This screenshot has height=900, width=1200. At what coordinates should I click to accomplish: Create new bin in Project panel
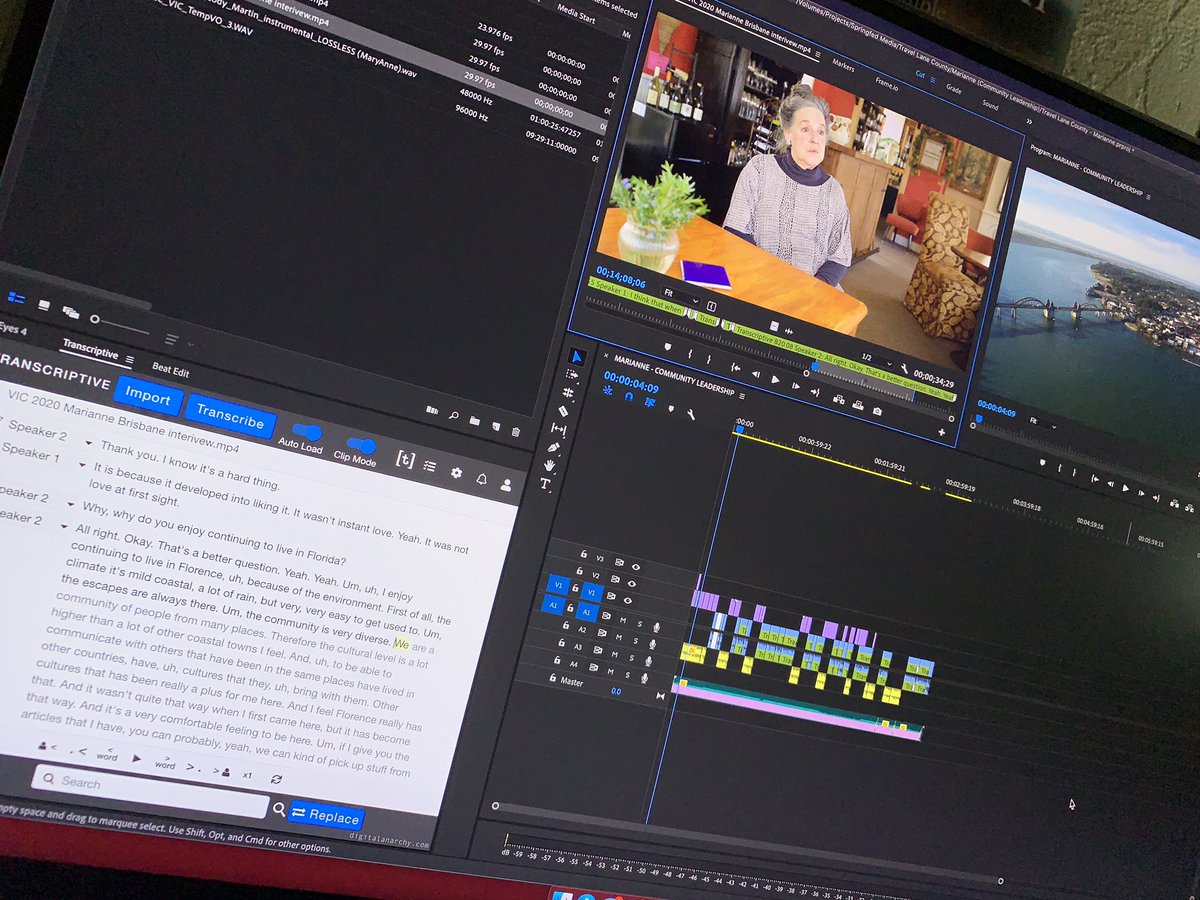coord(474,421)
